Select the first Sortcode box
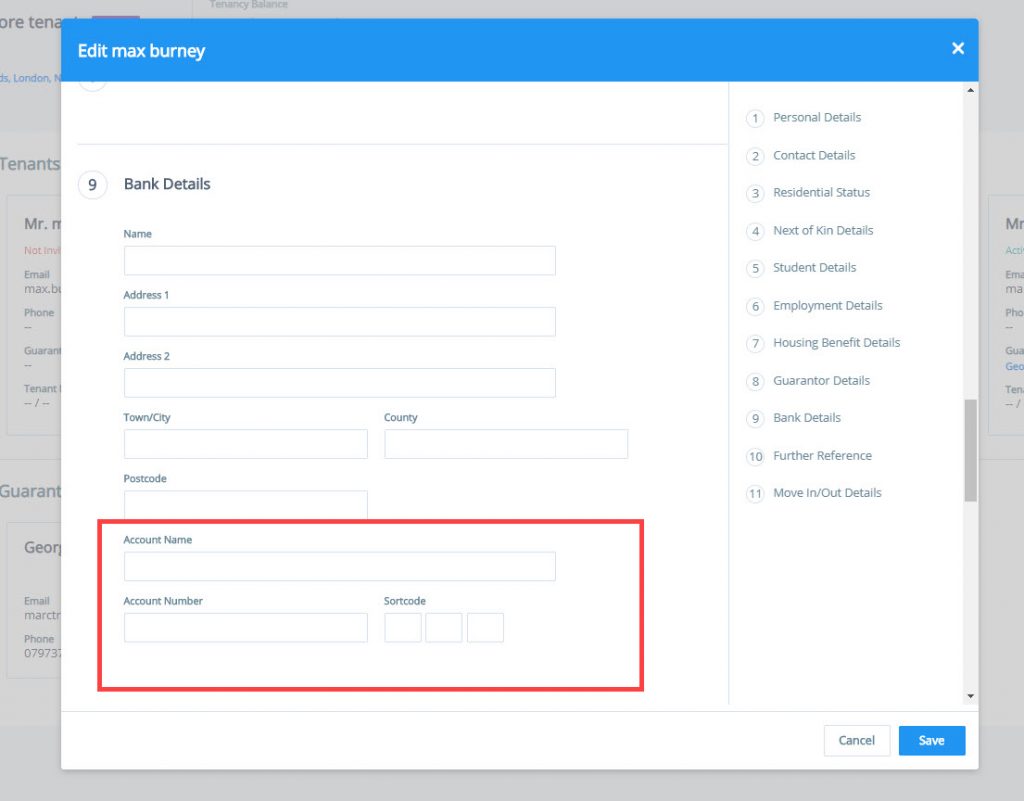Image resolution: width=1024 pixels, height=801 pixels. coord(403,627)
